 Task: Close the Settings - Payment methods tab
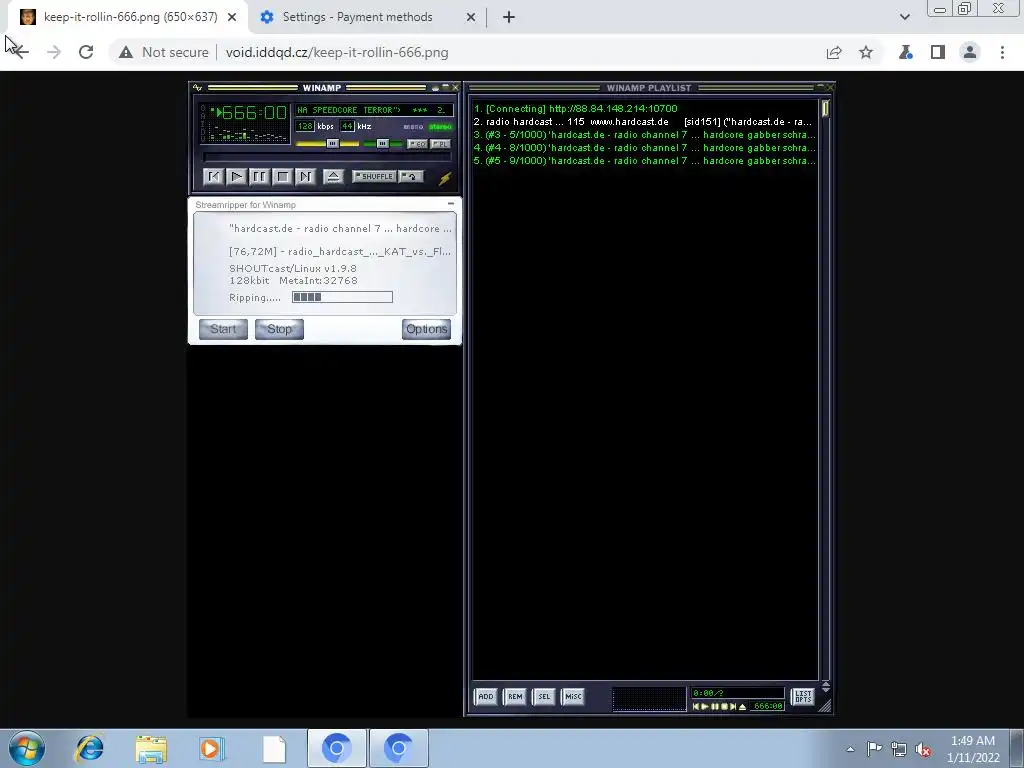[x=471, y=17]
